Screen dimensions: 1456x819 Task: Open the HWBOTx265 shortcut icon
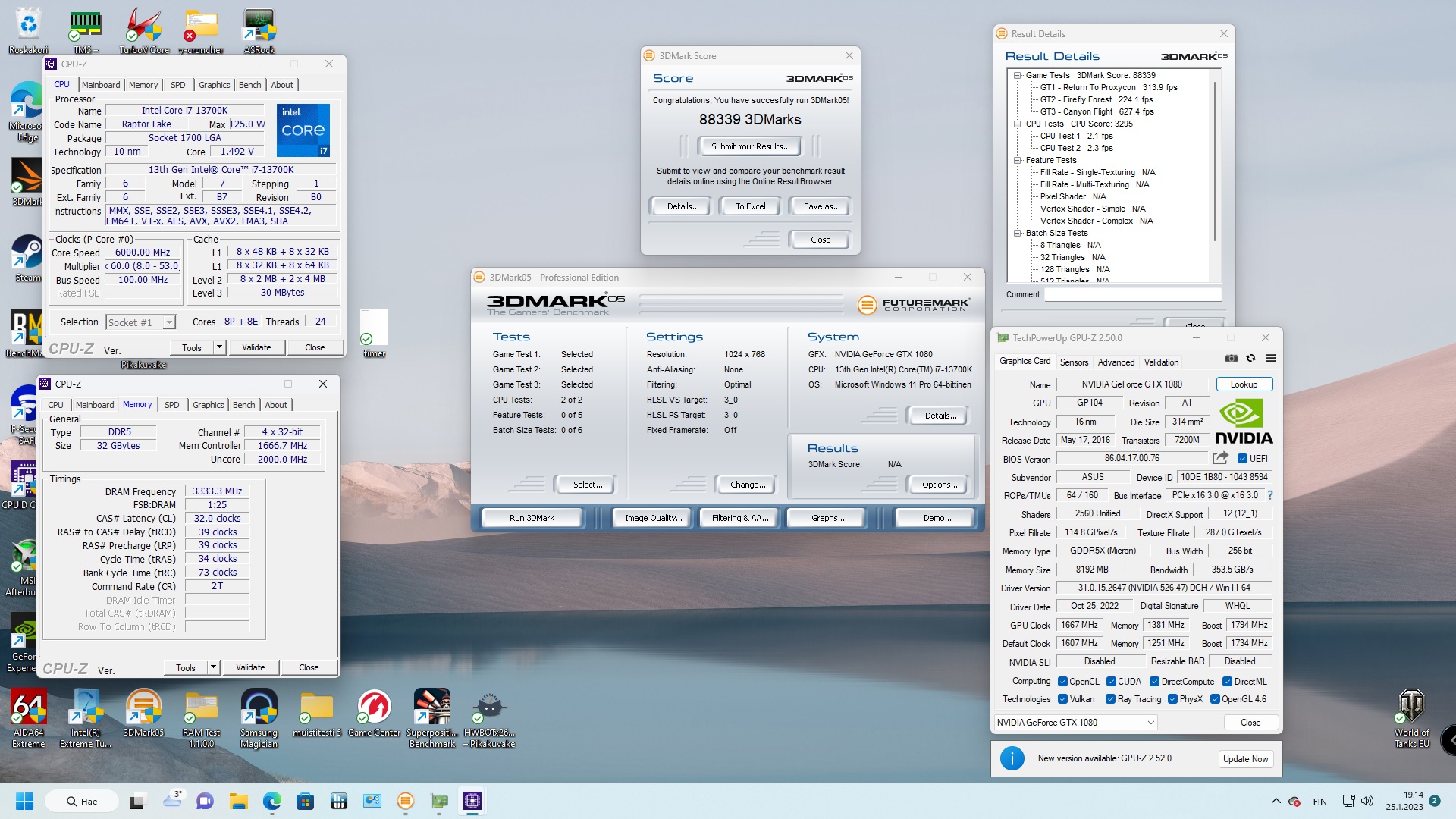pyautogui.click(x=489, y=719)
